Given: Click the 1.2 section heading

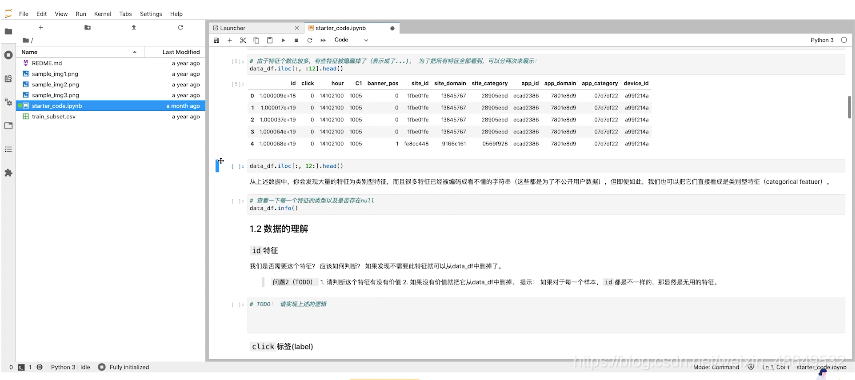Looking at the screenshot, I should click(279, 229).
